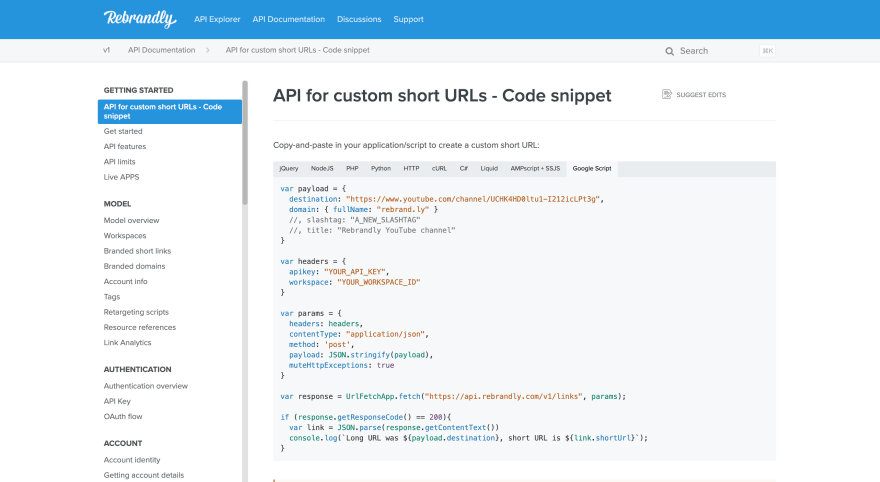Open OAuth flow documentation
880x482 pixels.
[x=123, y=416]
